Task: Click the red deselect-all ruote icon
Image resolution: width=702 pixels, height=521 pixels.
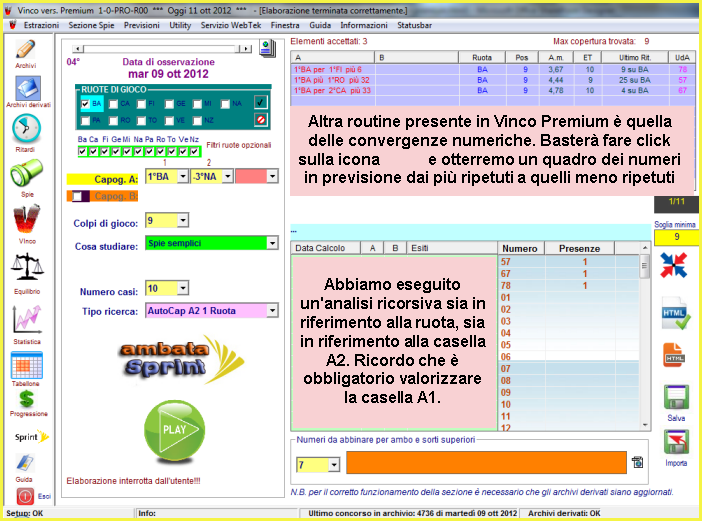Action: 261,120
